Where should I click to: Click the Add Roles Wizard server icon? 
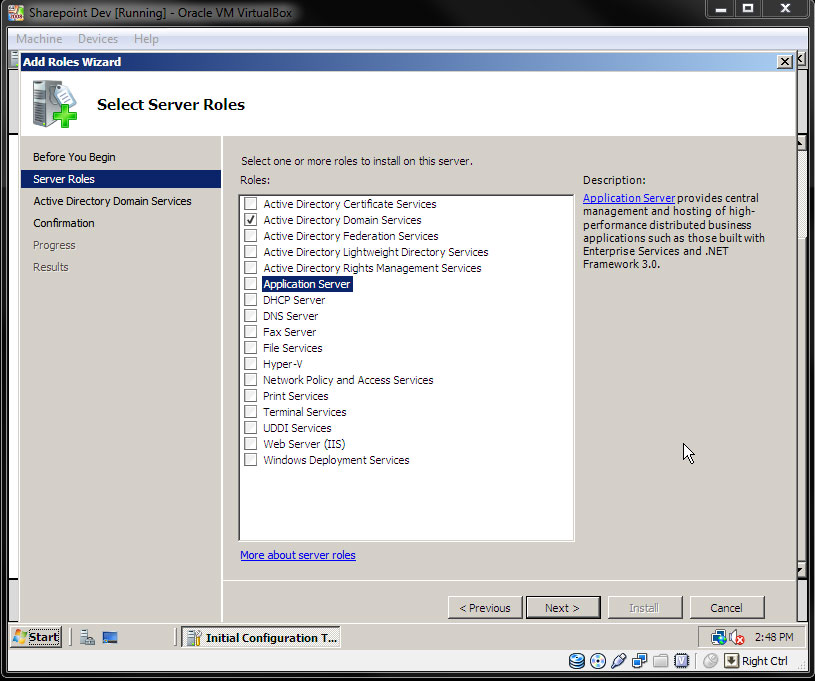pyautogui.click(x=55, y=103)
